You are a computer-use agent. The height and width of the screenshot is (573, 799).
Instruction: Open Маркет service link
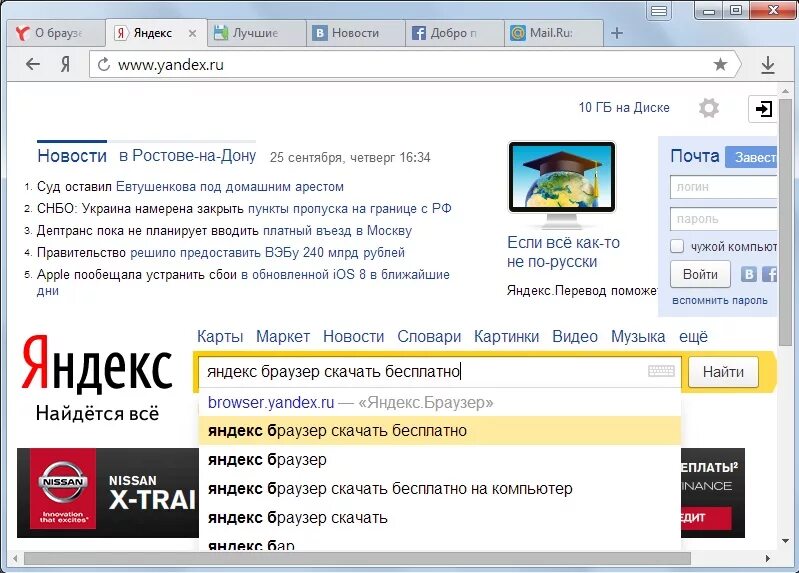tap(283, 336)
